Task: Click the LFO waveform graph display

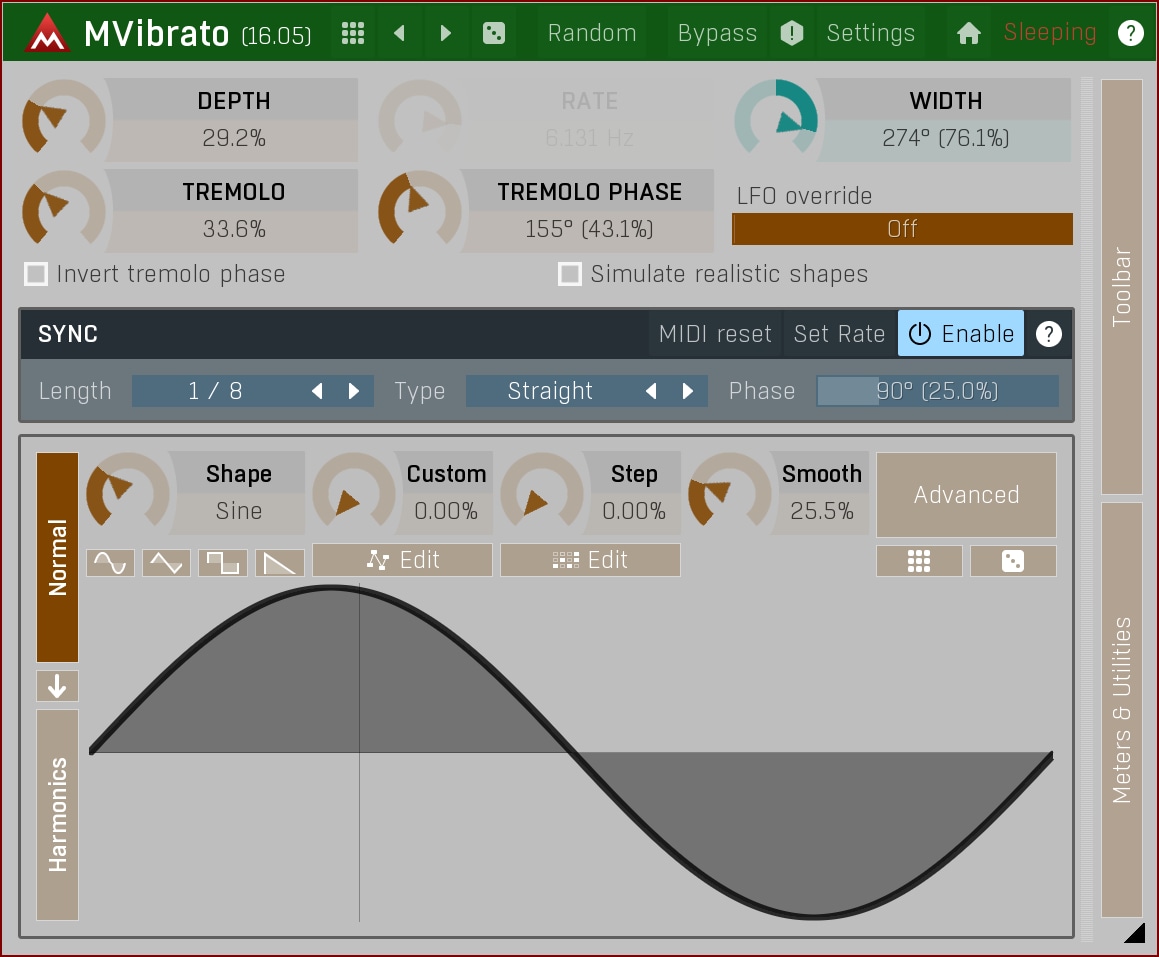Action: coord(571,752)
